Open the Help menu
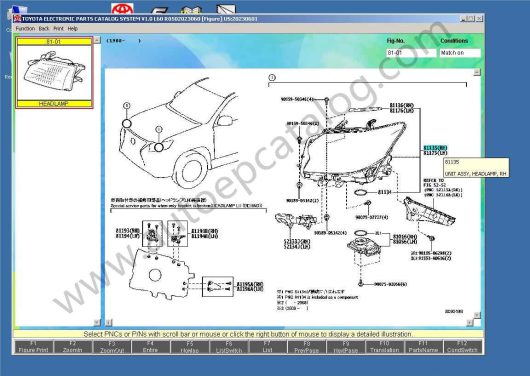 (73, 29)
